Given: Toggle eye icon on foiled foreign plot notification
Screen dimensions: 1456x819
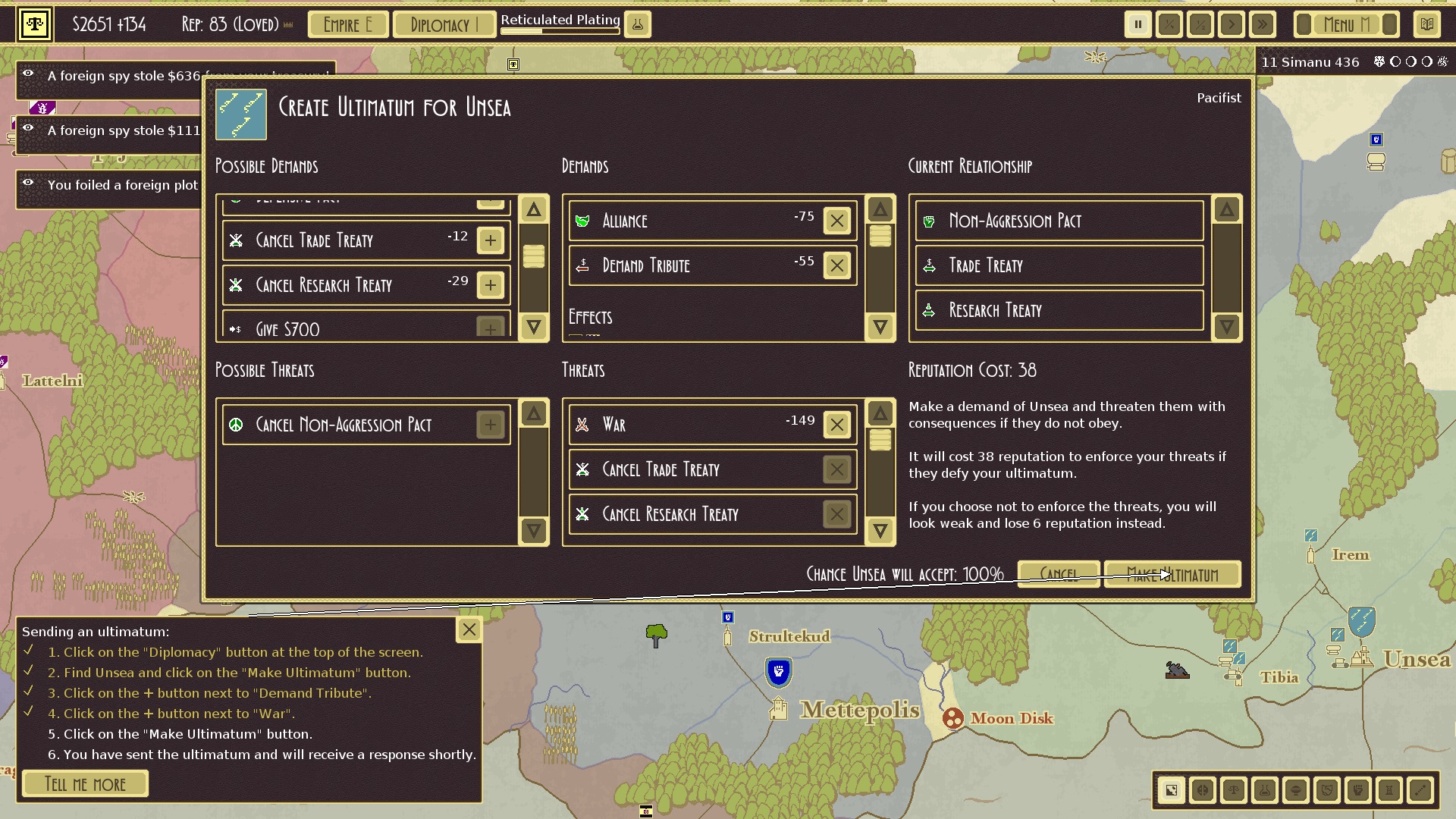Looking at the screenshot, I should tap(28, 183).
